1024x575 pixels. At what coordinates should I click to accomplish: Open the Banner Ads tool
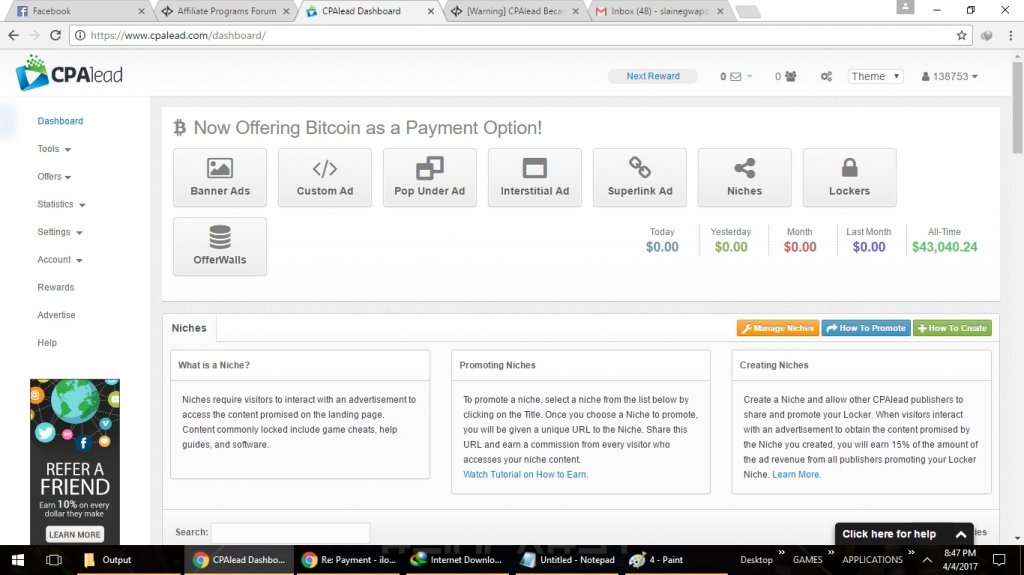click(x=219, y=178)
